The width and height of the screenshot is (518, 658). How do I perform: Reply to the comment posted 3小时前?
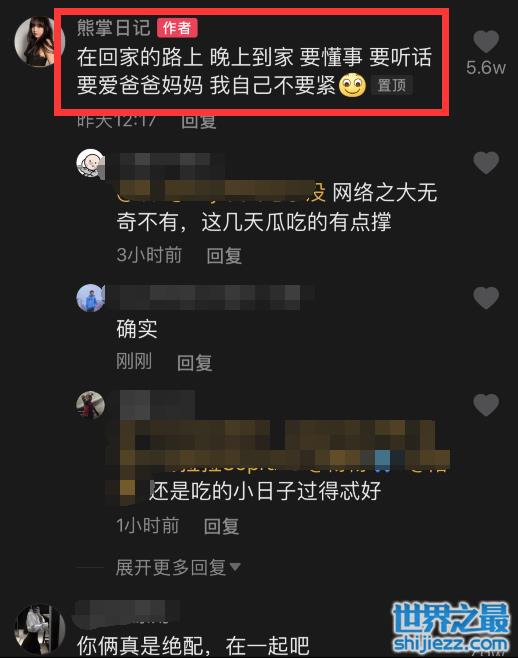pyautogui.click(x=224, y=256)
